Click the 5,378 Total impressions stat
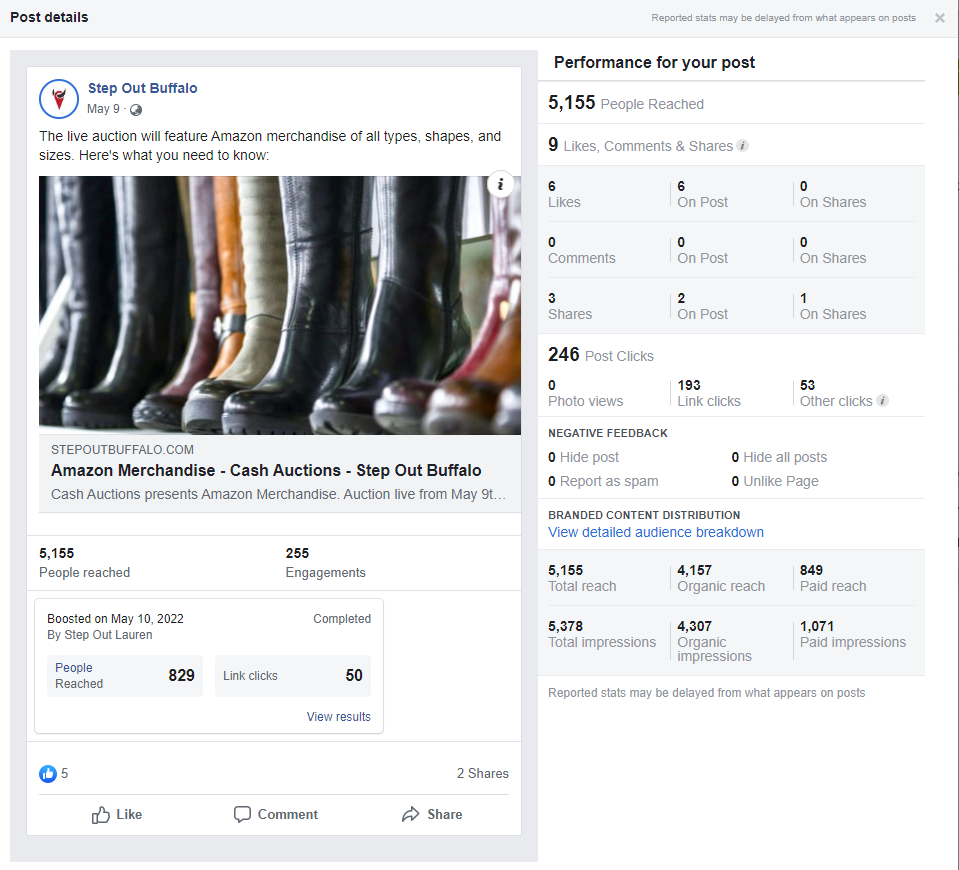Image resolution: width=959 pixels, height=870 pixels. (602, 634)
